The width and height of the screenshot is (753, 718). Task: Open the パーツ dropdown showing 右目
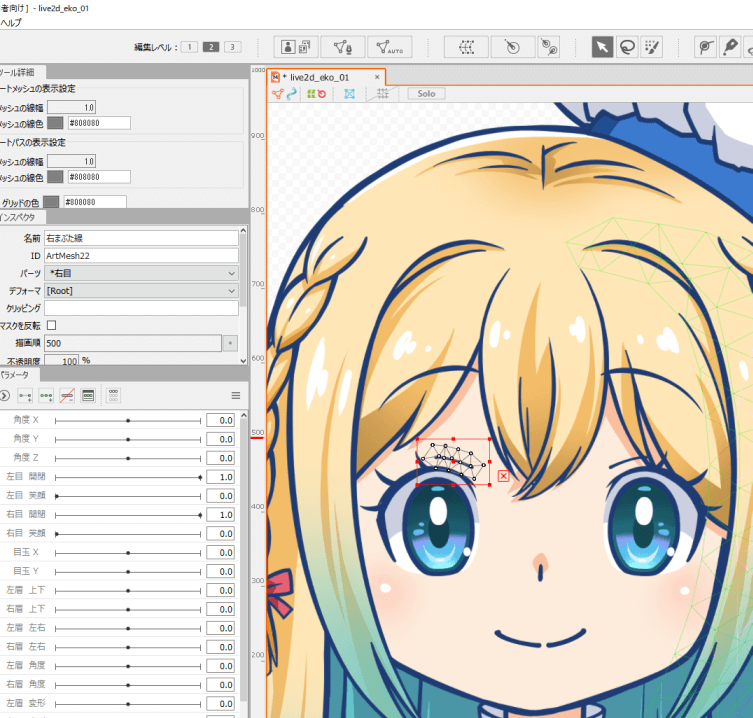pos(141,273)
